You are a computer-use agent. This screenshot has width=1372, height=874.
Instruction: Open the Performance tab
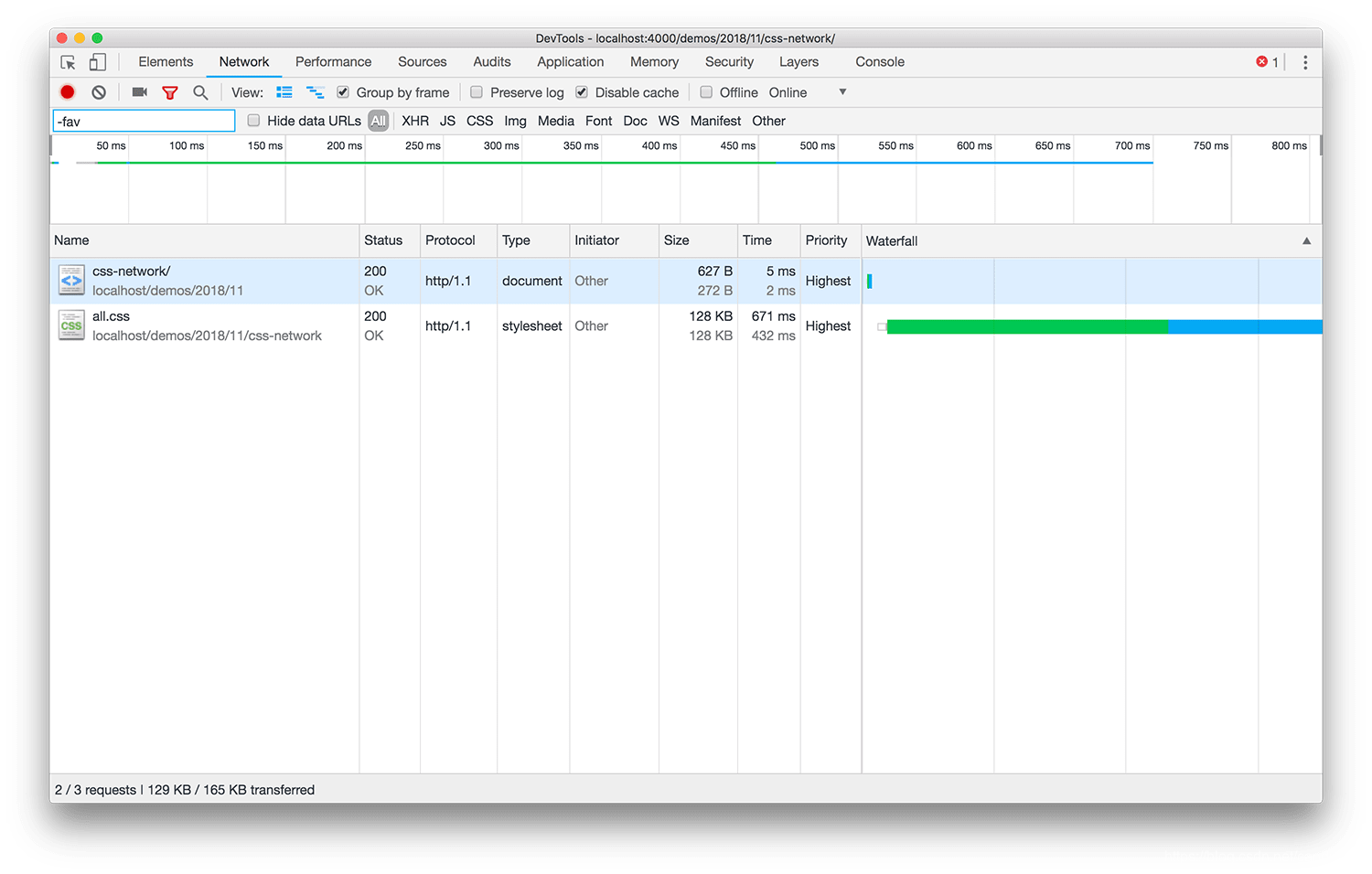[333, 62]
